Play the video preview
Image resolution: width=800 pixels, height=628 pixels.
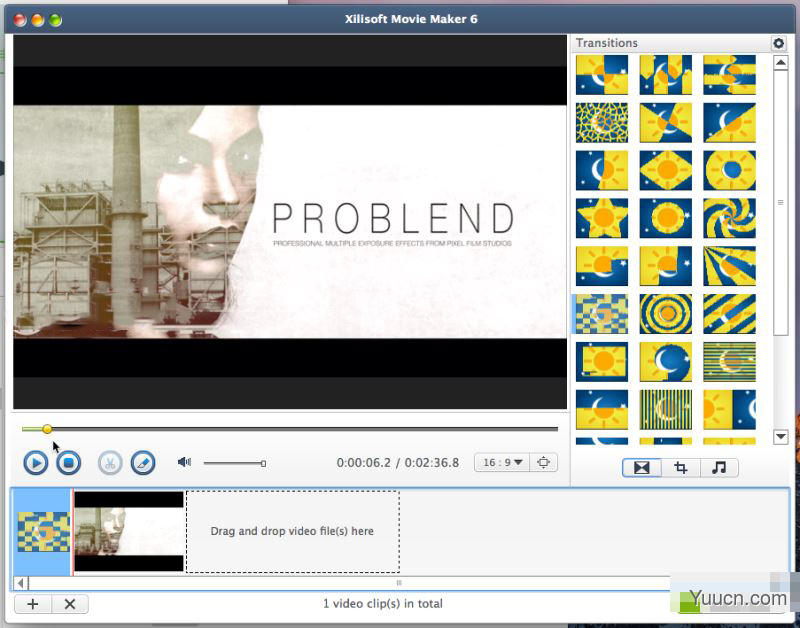pos(35,462)
